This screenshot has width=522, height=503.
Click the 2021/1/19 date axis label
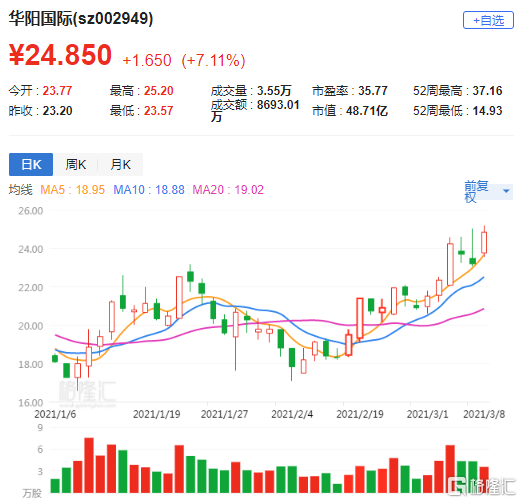point(156,414)
